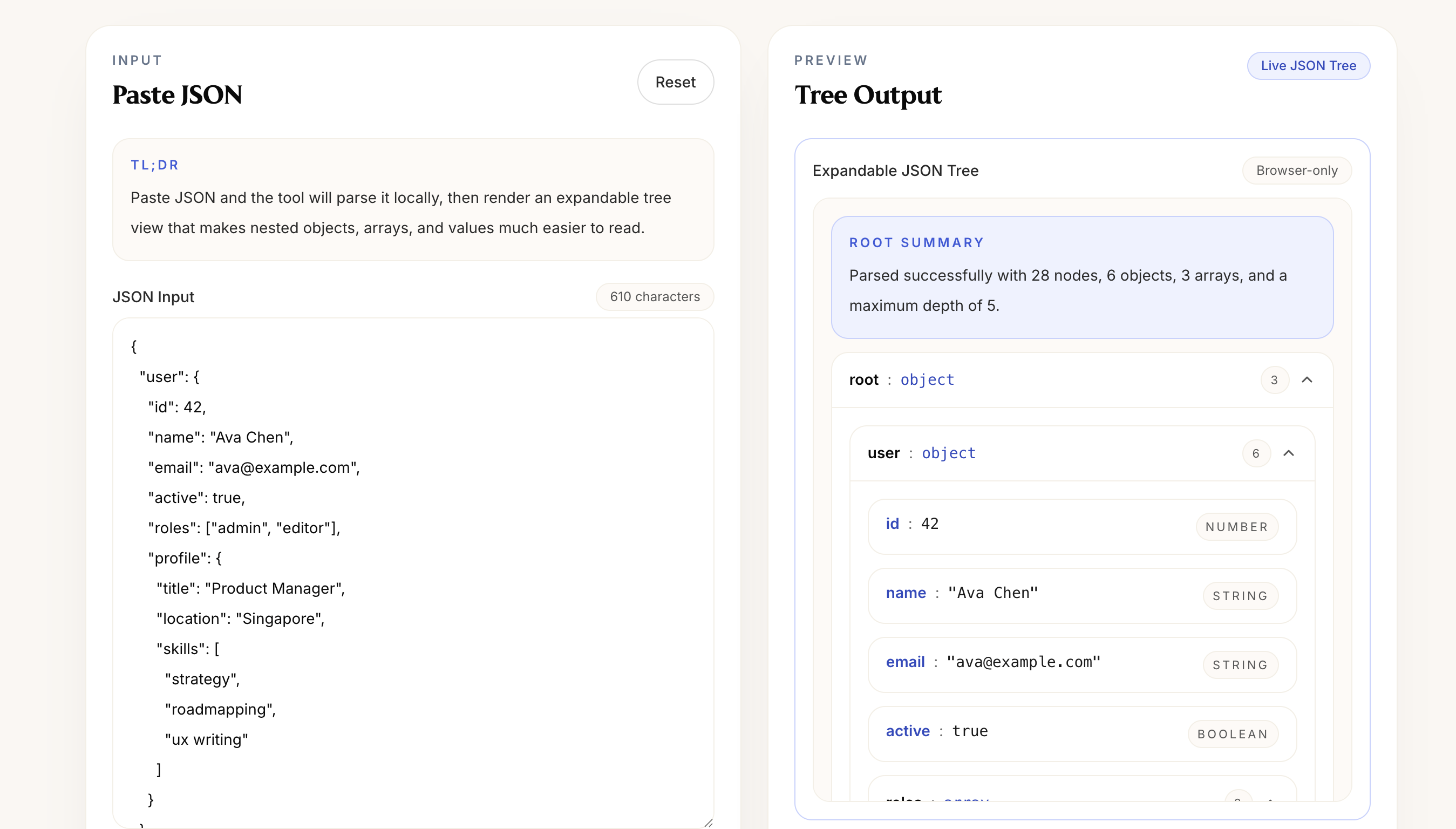Click the TL;DR label
The width and height of the screenshot is (1456, 829).
point(155,165)
